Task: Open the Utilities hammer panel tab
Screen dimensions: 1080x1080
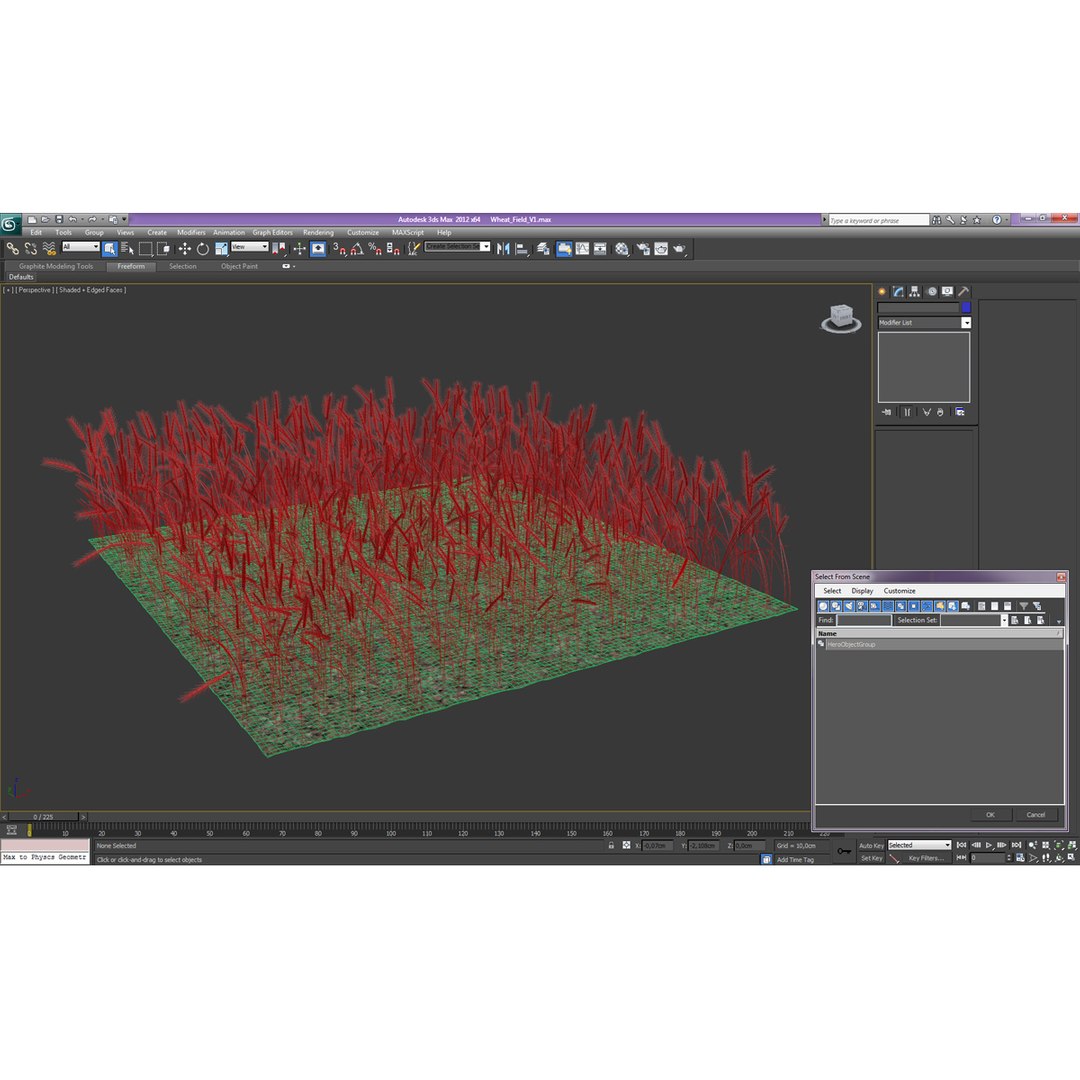Action: [x=964, y=291]
